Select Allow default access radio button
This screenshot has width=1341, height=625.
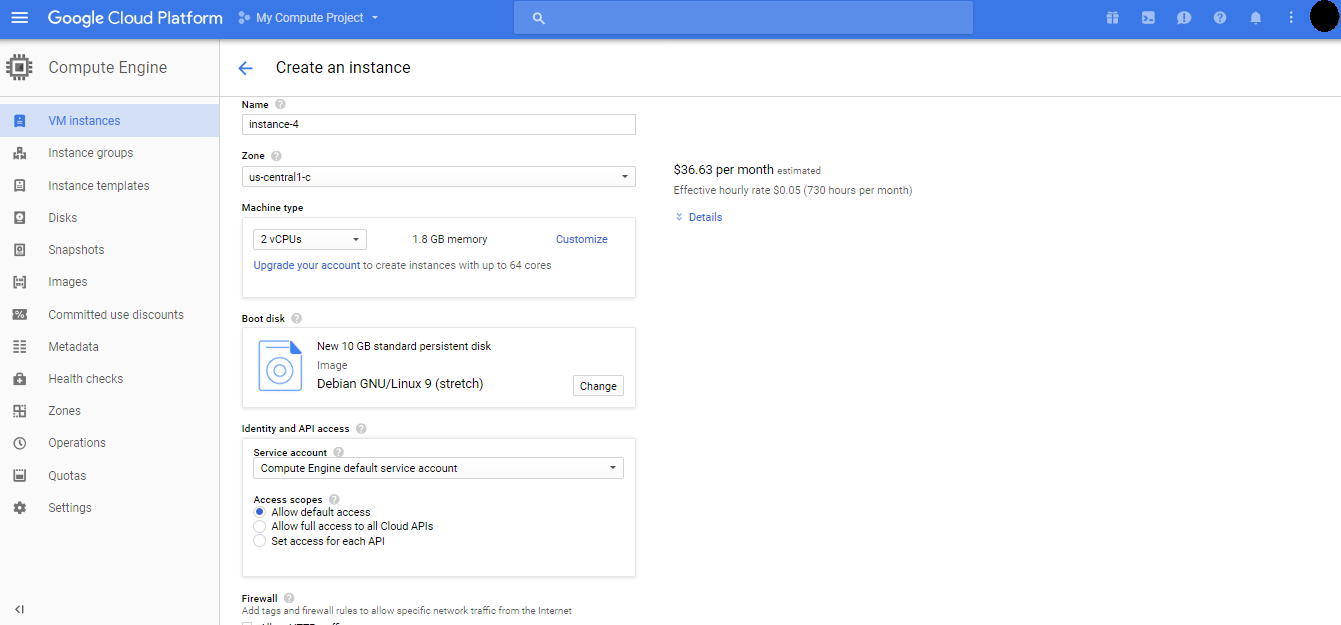click(x=260, y=512)
